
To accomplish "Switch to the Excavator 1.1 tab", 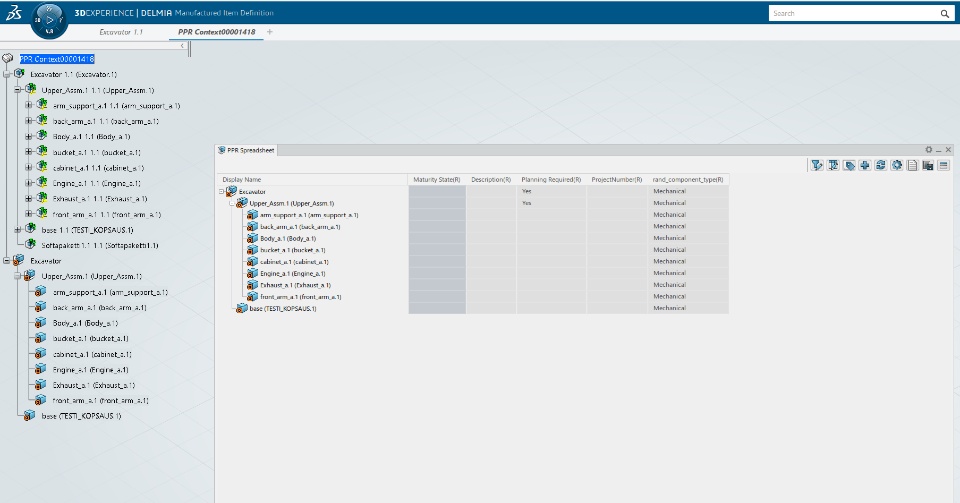I will click(121, 32).
